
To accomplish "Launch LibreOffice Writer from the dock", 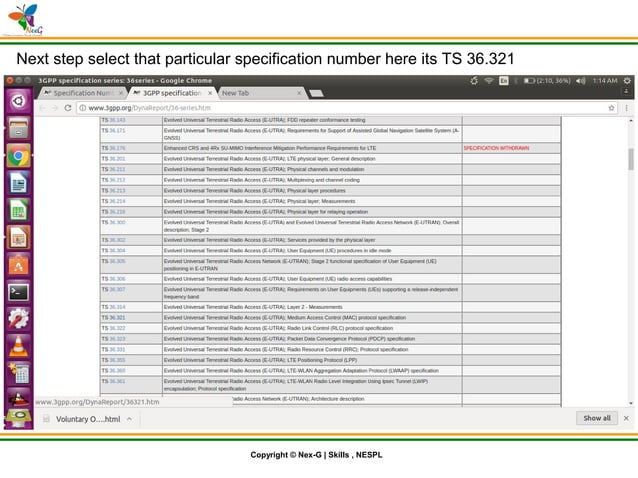I will (18, 184).
